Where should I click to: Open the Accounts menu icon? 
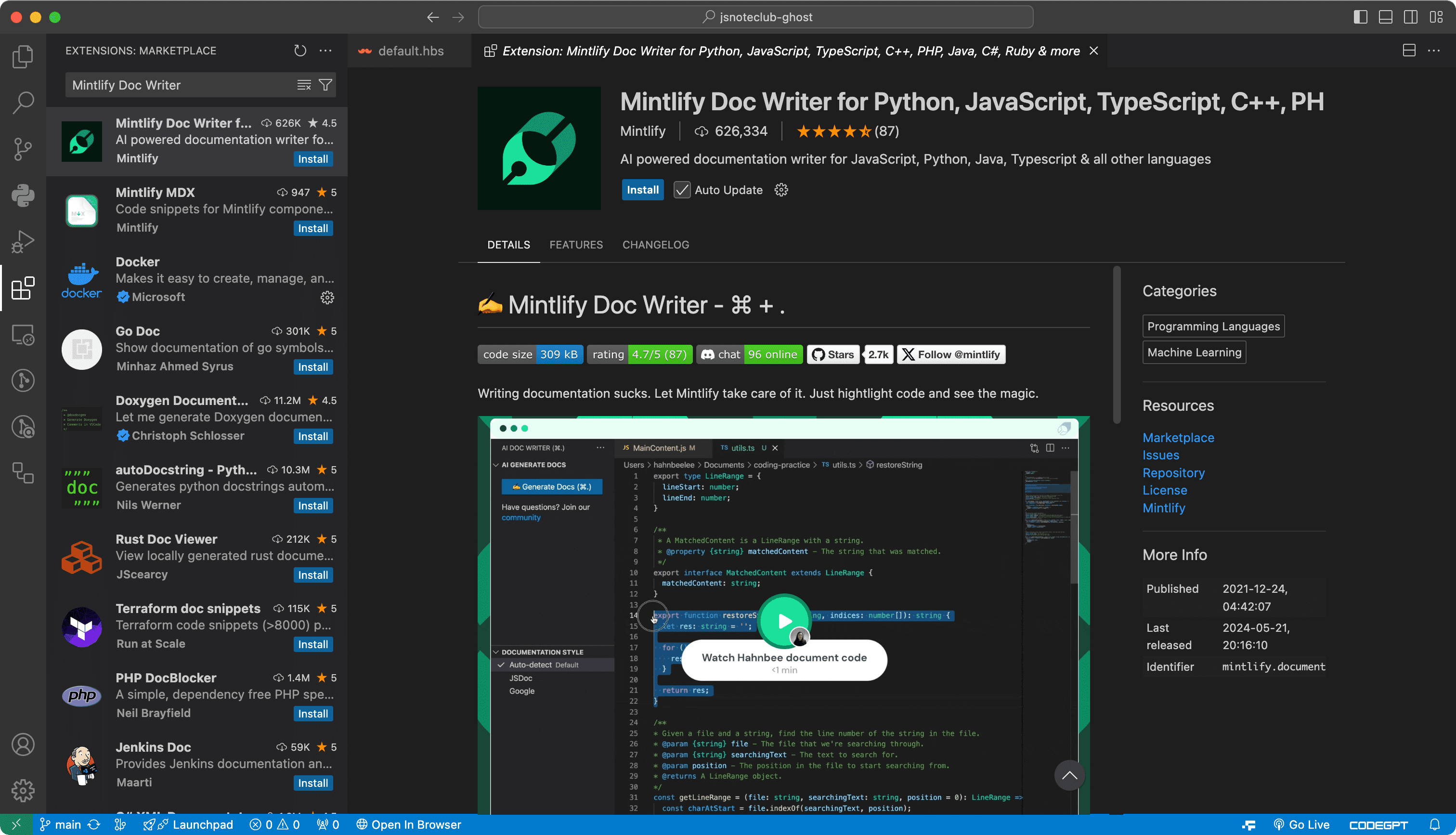pyautogui.click(x=23, y=744)
